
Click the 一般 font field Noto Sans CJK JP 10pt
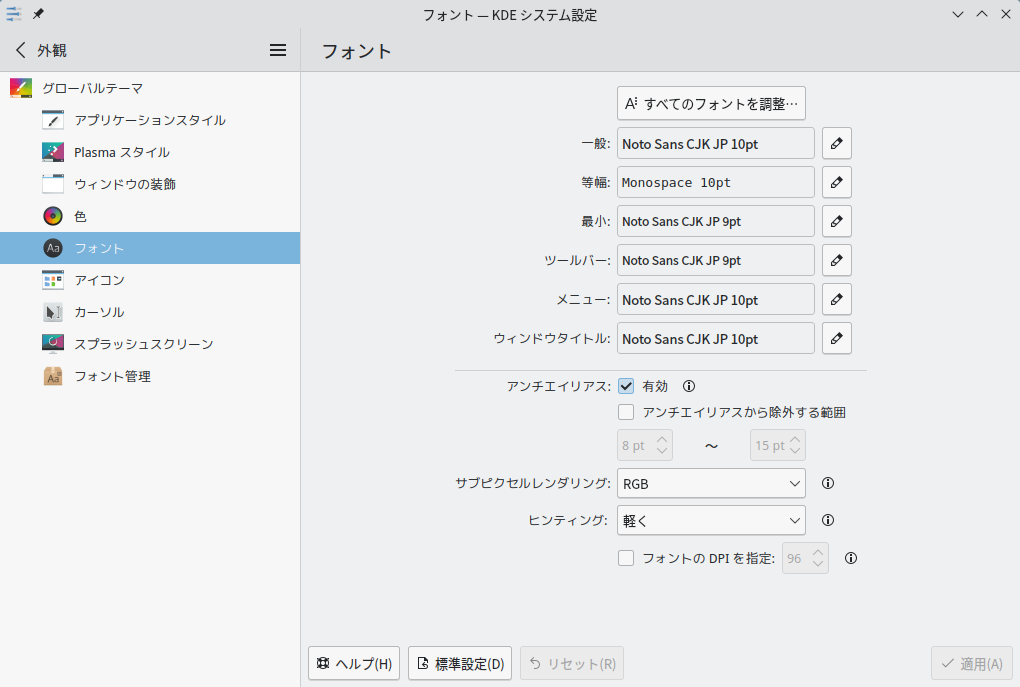716,143
